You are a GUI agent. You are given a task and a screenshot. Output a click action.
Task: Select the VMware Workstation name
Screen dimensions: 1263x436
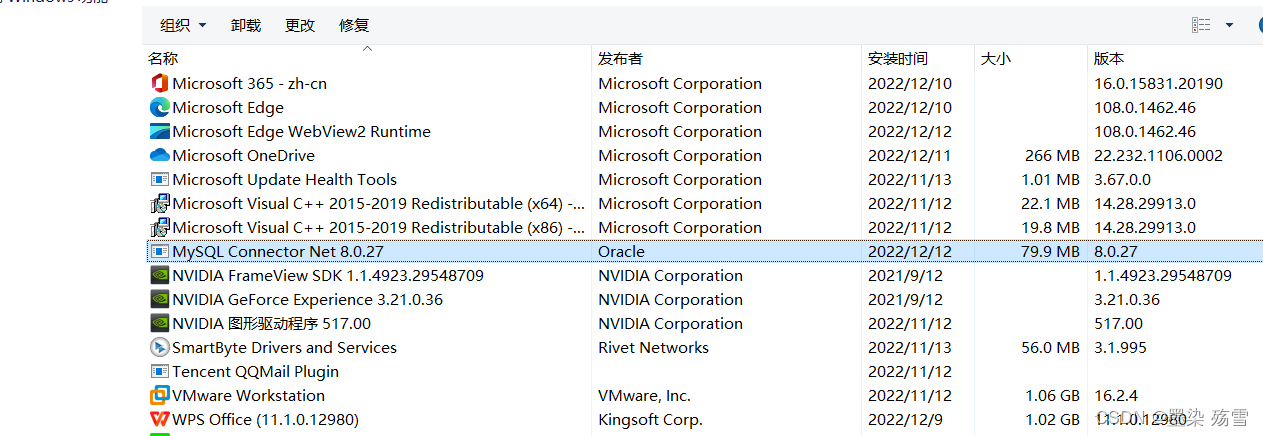[248, 395]
